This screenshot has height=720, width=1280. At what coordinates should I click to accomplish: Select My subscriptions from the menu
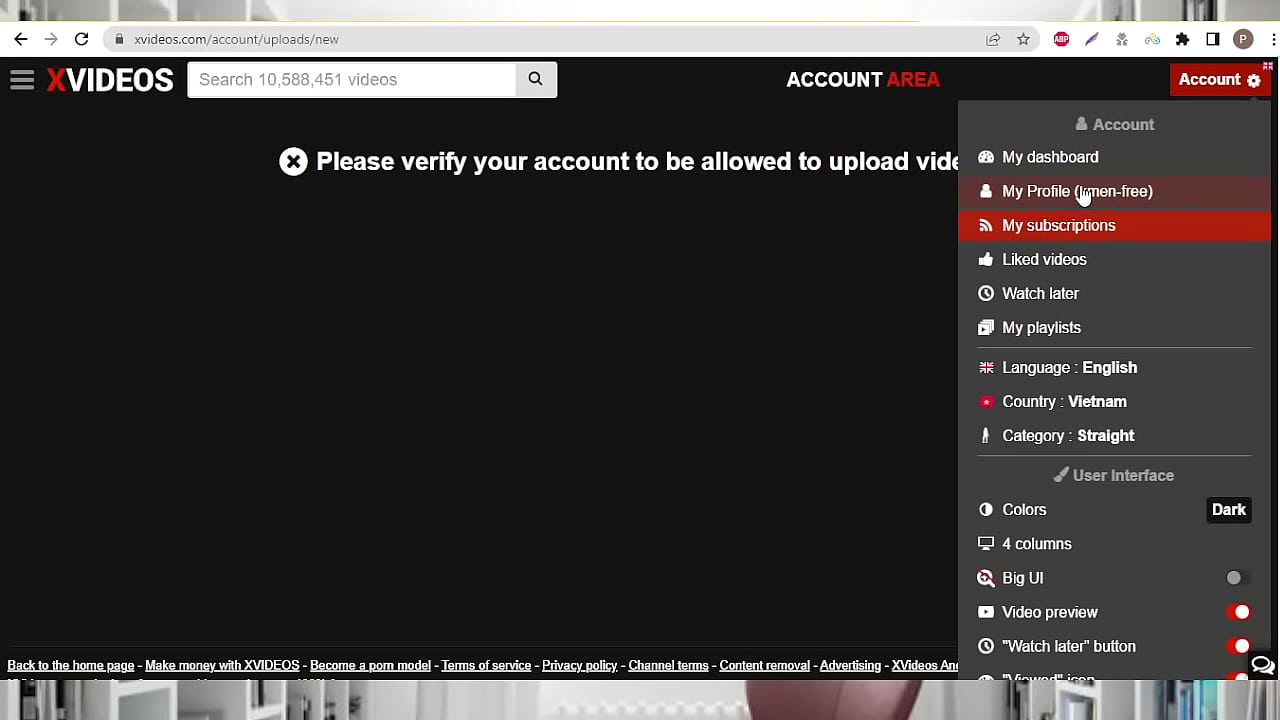tap(1058, 225)
